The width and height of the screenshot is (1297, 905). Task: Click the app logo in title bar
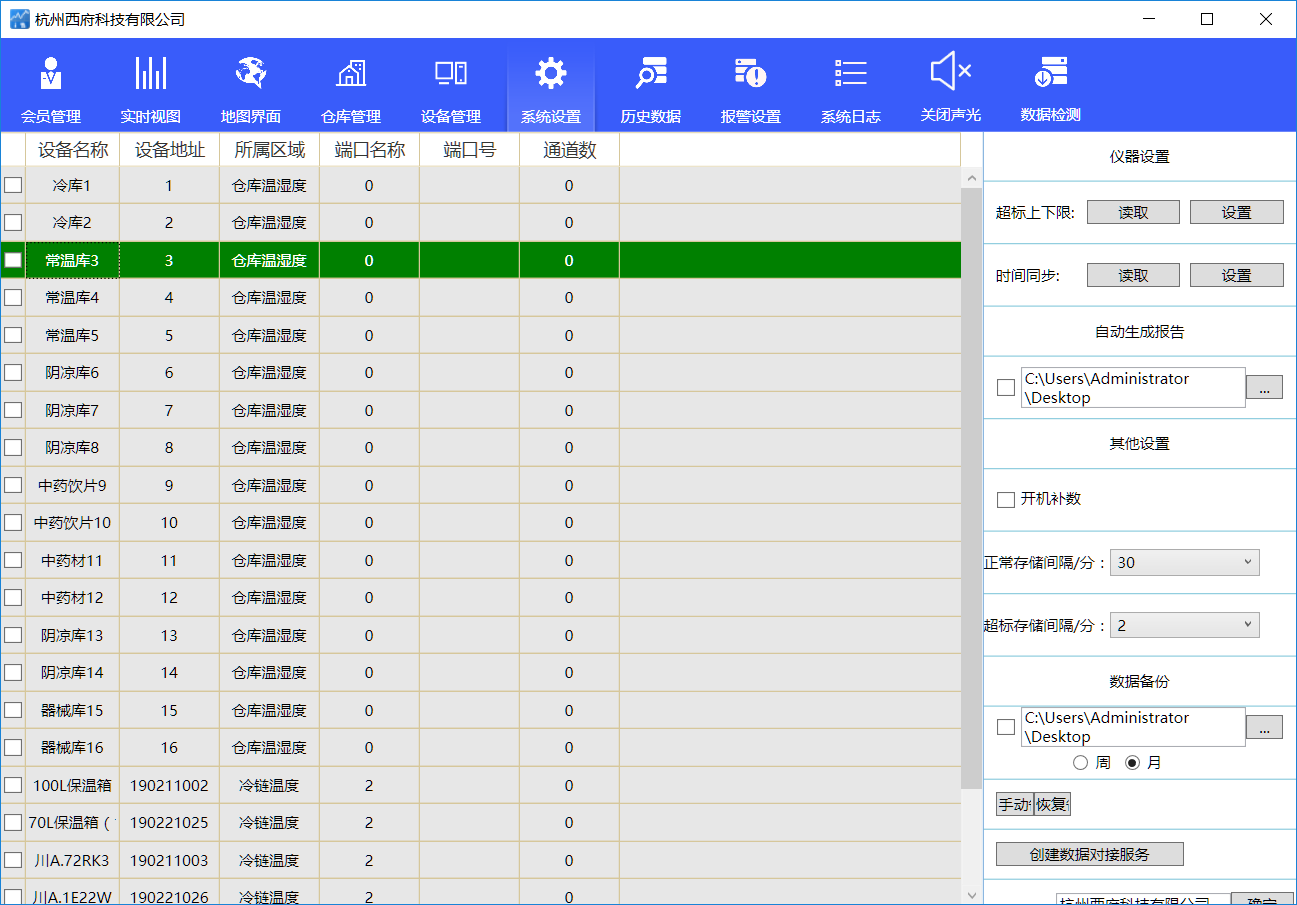point(19,19)
